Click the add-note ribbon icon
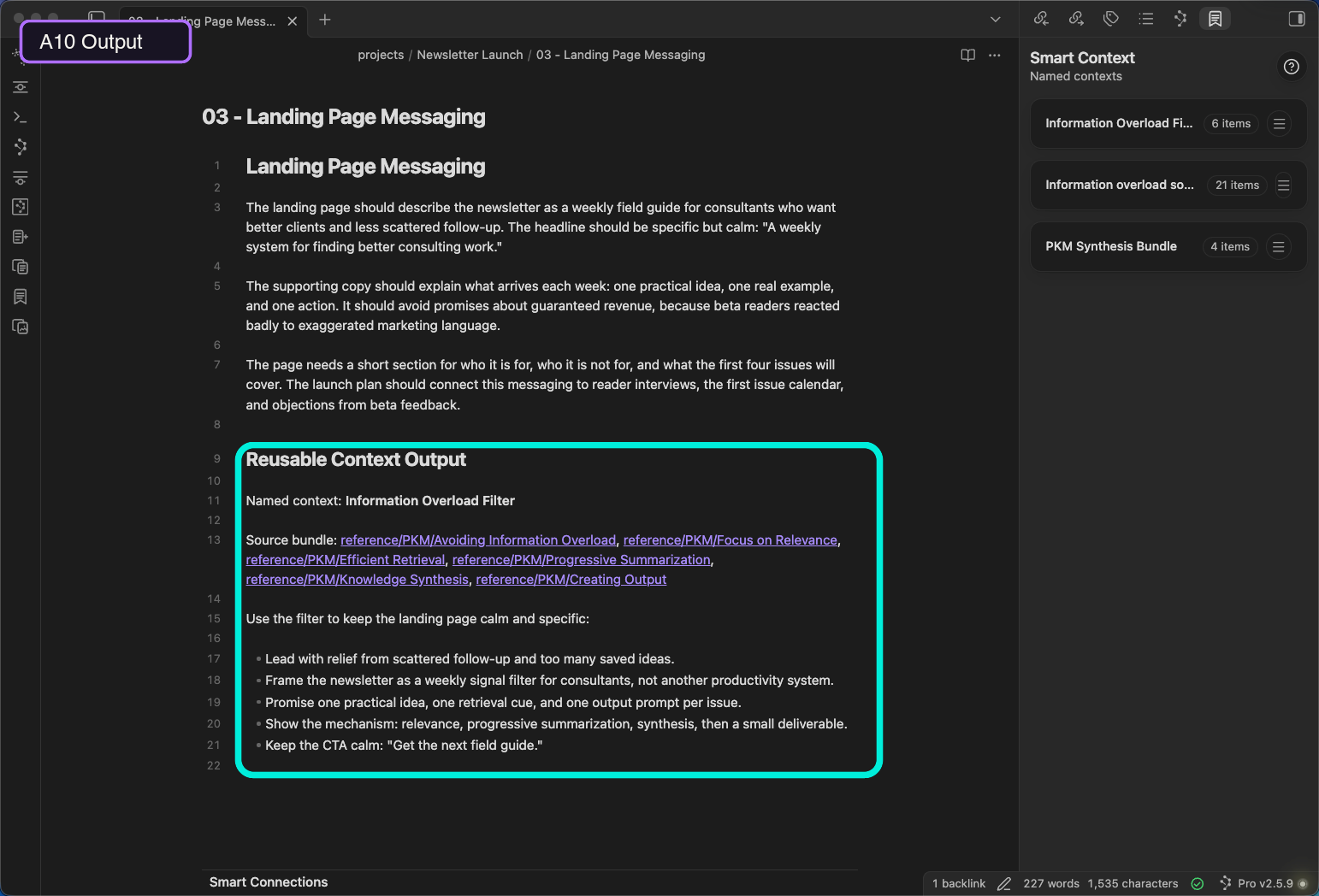 [21, 237]
